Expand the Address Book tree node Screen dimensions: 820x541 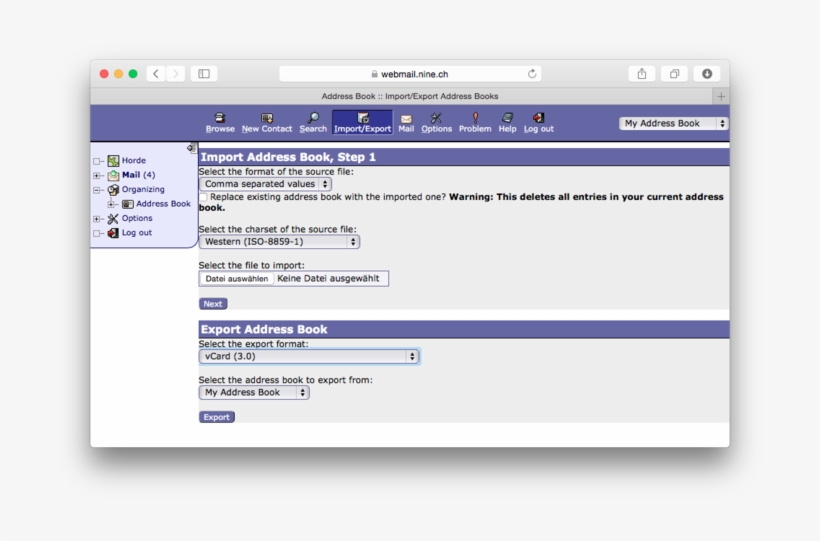(x=111, y=205)
